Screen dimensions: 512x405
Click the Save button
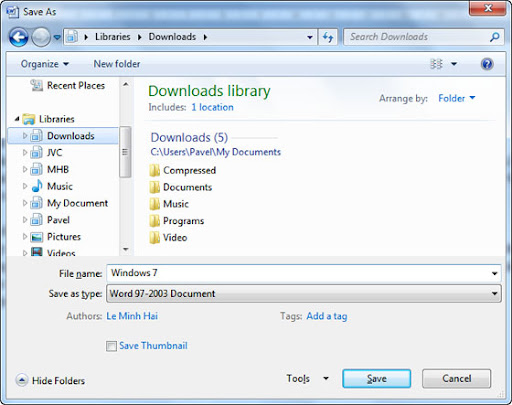[377, 379]
